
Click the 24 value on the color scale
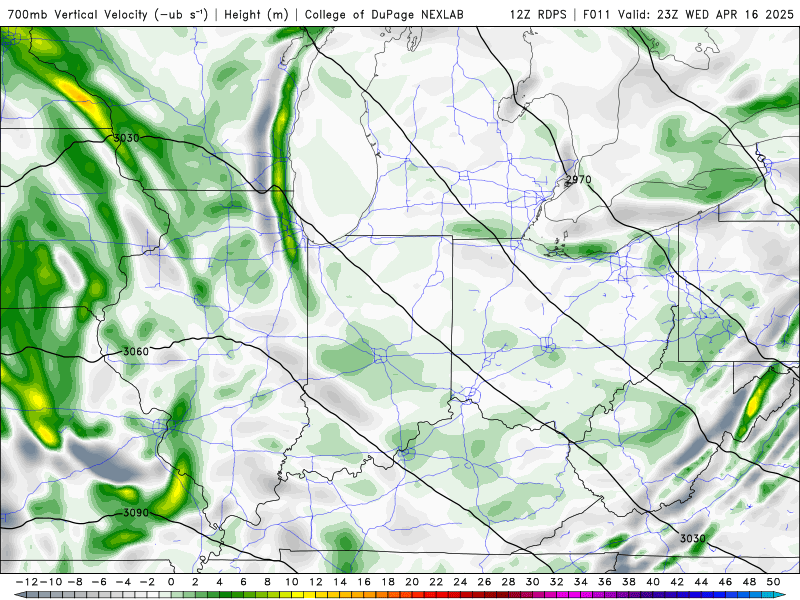[x=460, y=582]
